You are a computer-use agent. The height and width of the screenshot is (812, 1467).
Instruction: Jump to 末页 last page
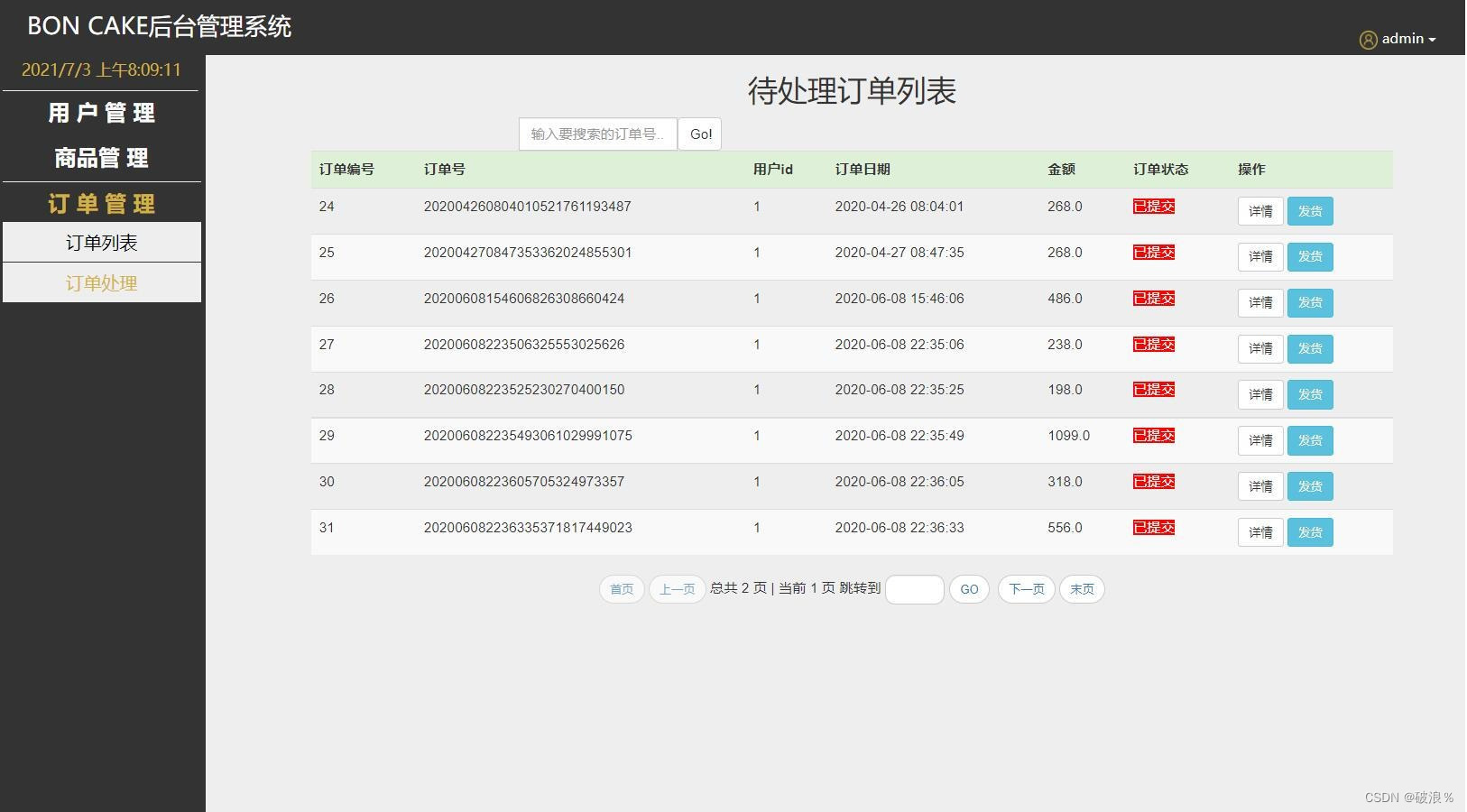pos(1082,589)
